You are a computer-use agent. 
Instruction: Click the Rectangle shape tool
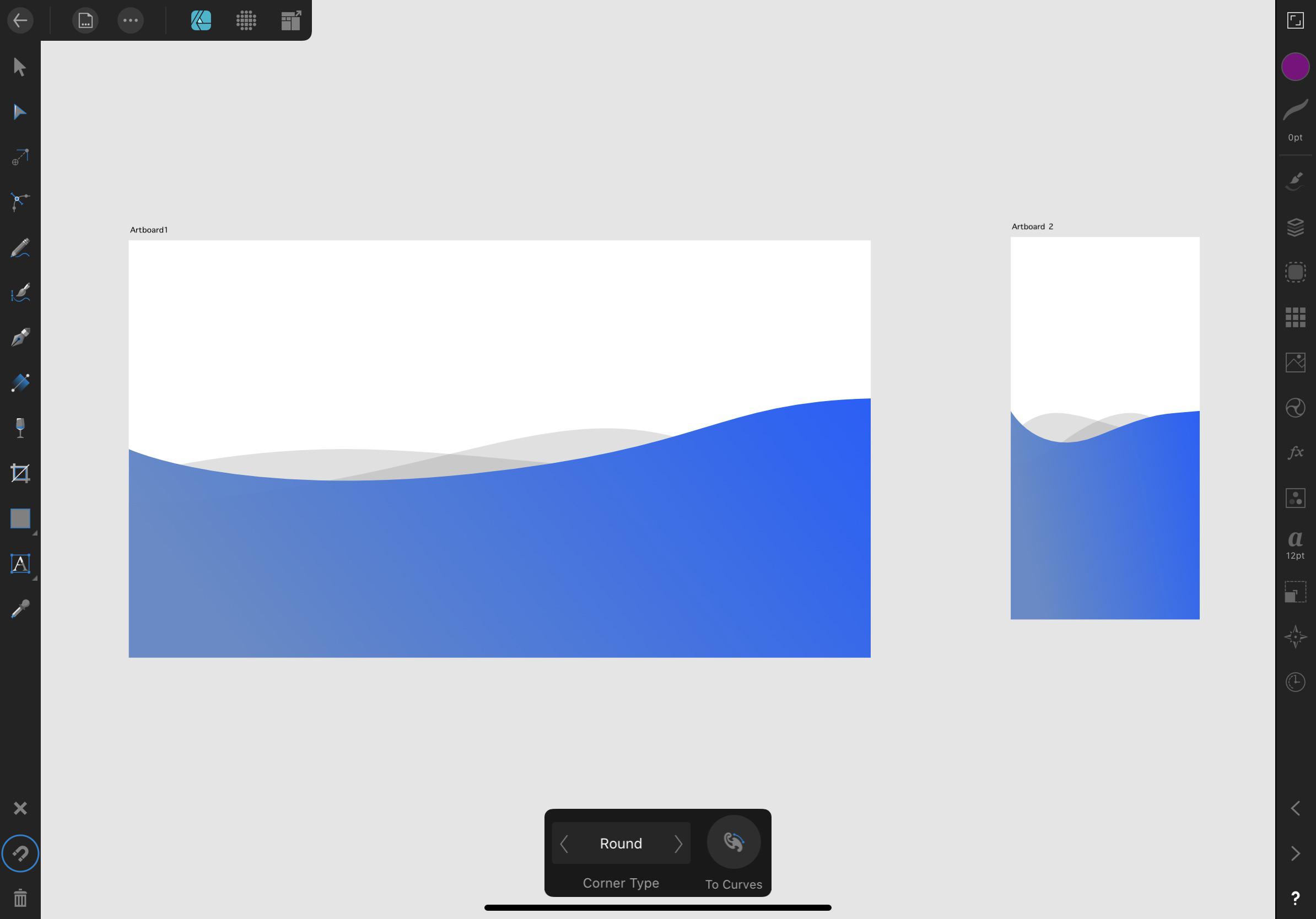(x=20, y=518)
